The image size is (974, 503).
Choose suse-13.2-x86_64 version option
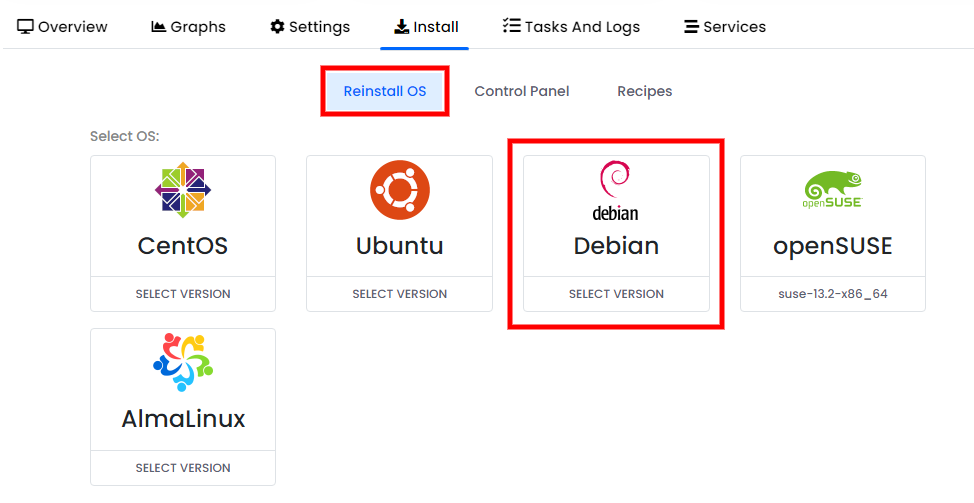pyautogui.click(x=832, y=294)
